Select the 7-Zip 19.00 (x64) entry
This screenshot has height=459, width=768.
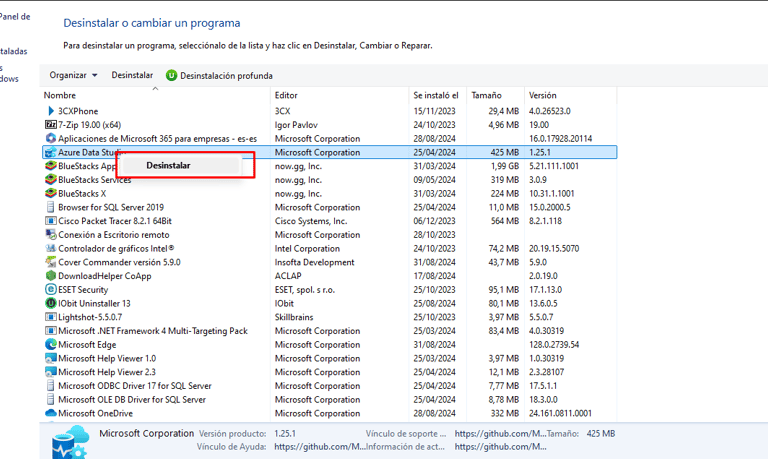tap(90, 125)
